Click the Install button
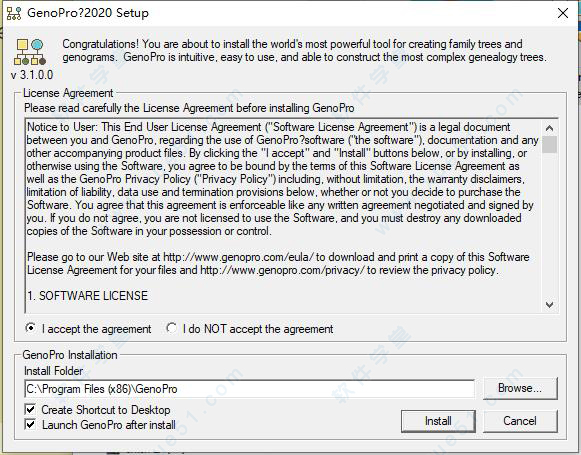 [x=438, y=421]
